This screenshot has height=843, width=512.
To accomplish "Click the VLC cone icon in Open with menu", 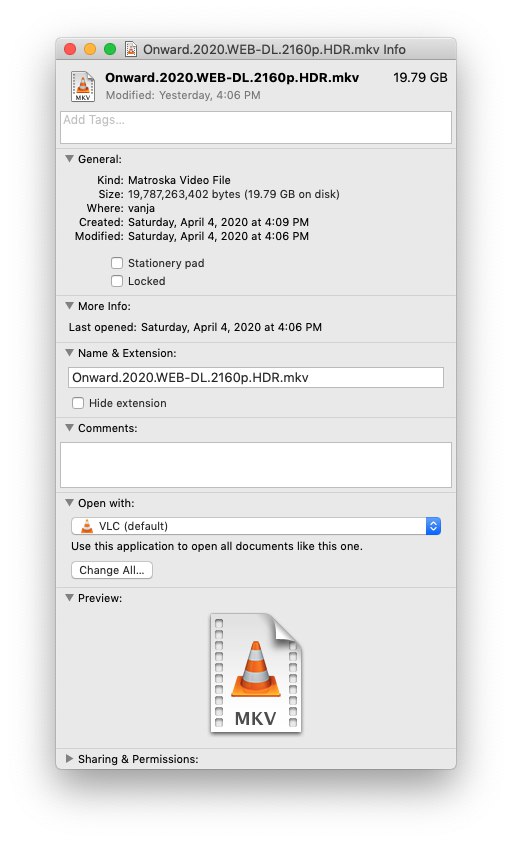I will 87,526.
